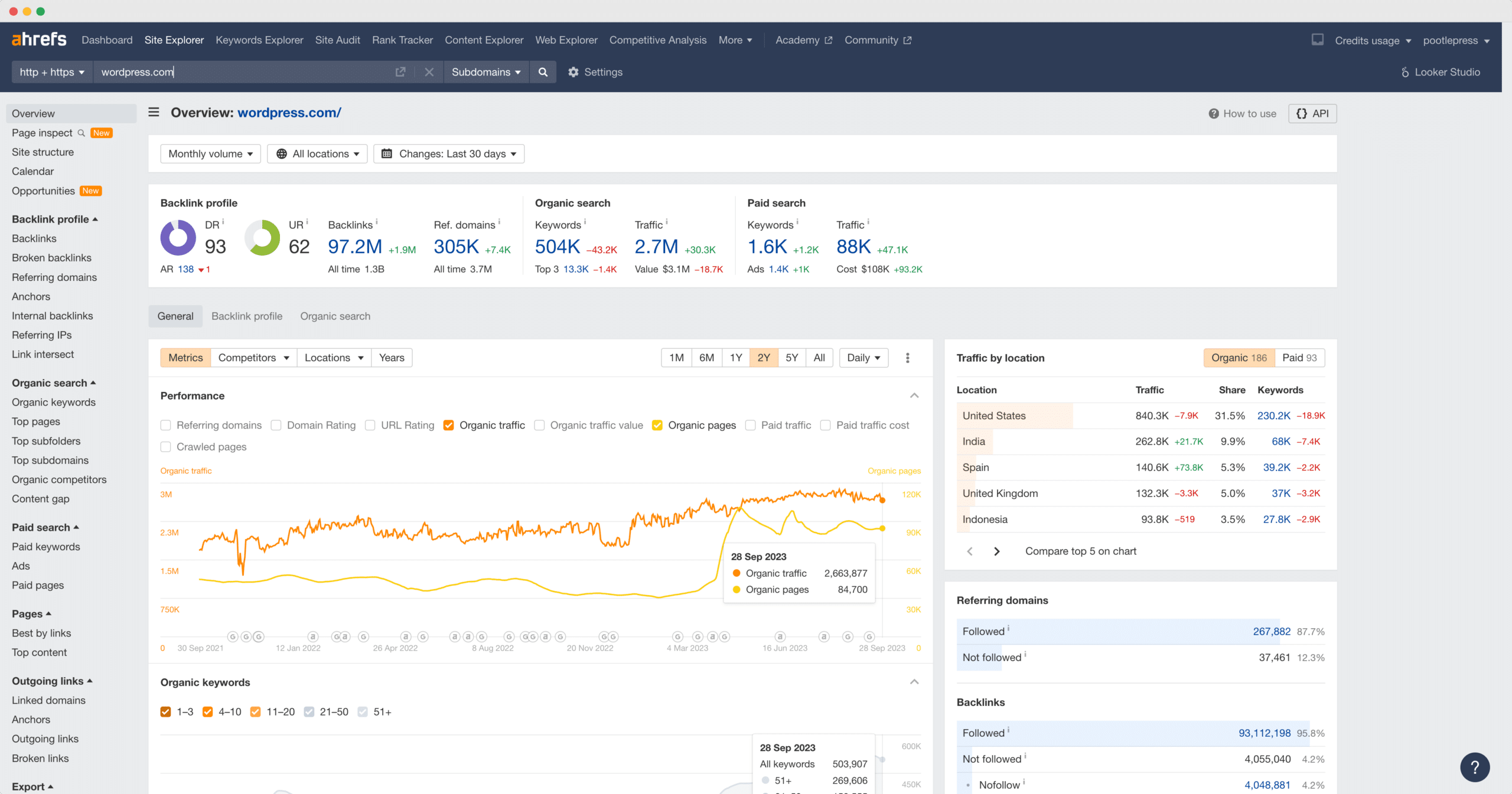Uncheck the 1–3 keywords position checkbox

165,712
